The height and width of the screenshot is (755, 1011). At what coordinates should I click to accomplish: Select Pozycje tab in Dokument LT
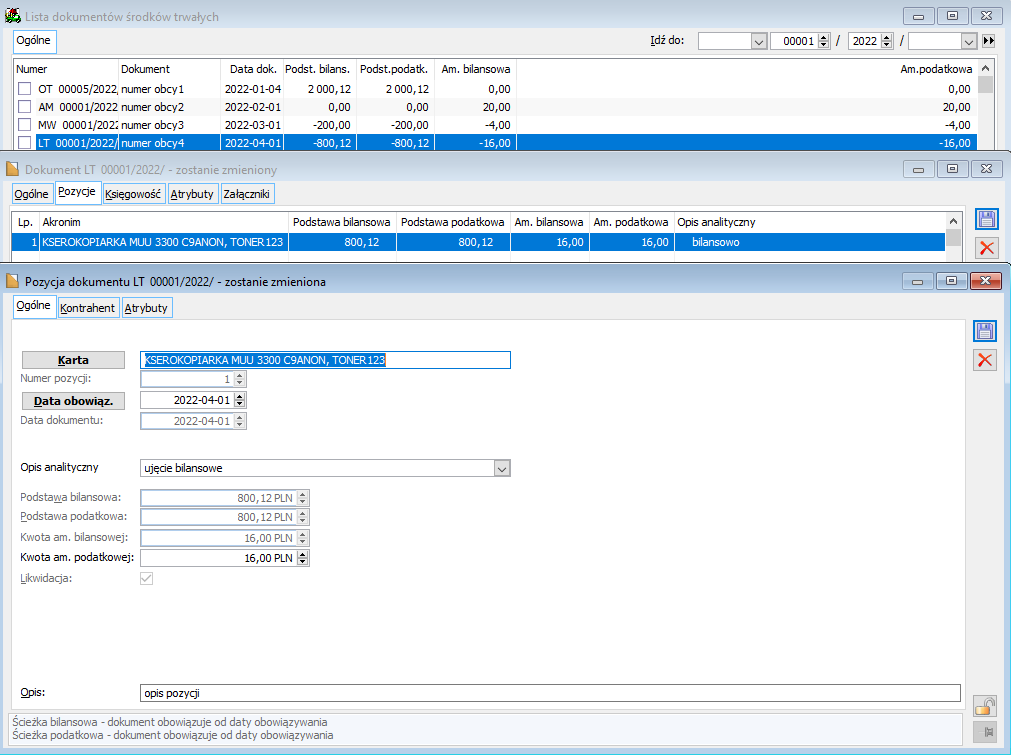(77, 192)
